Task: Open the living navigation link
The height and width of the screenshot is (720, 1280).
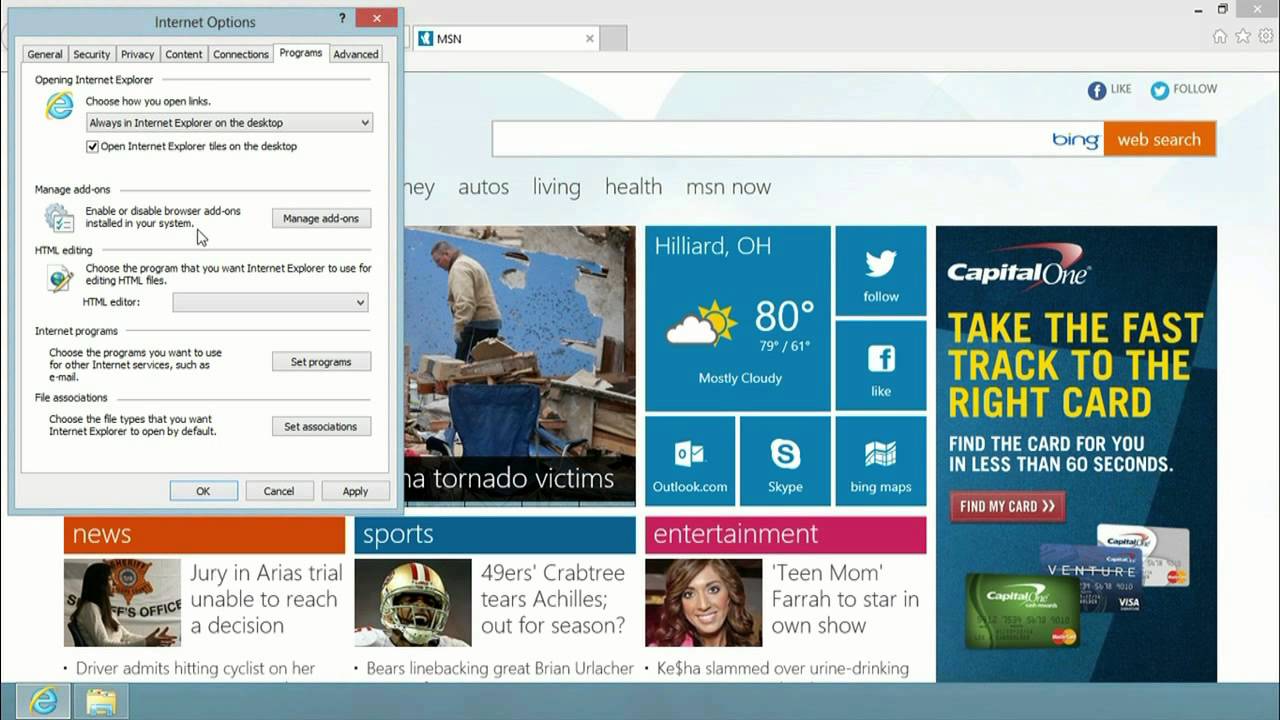Action: [557, 187]
